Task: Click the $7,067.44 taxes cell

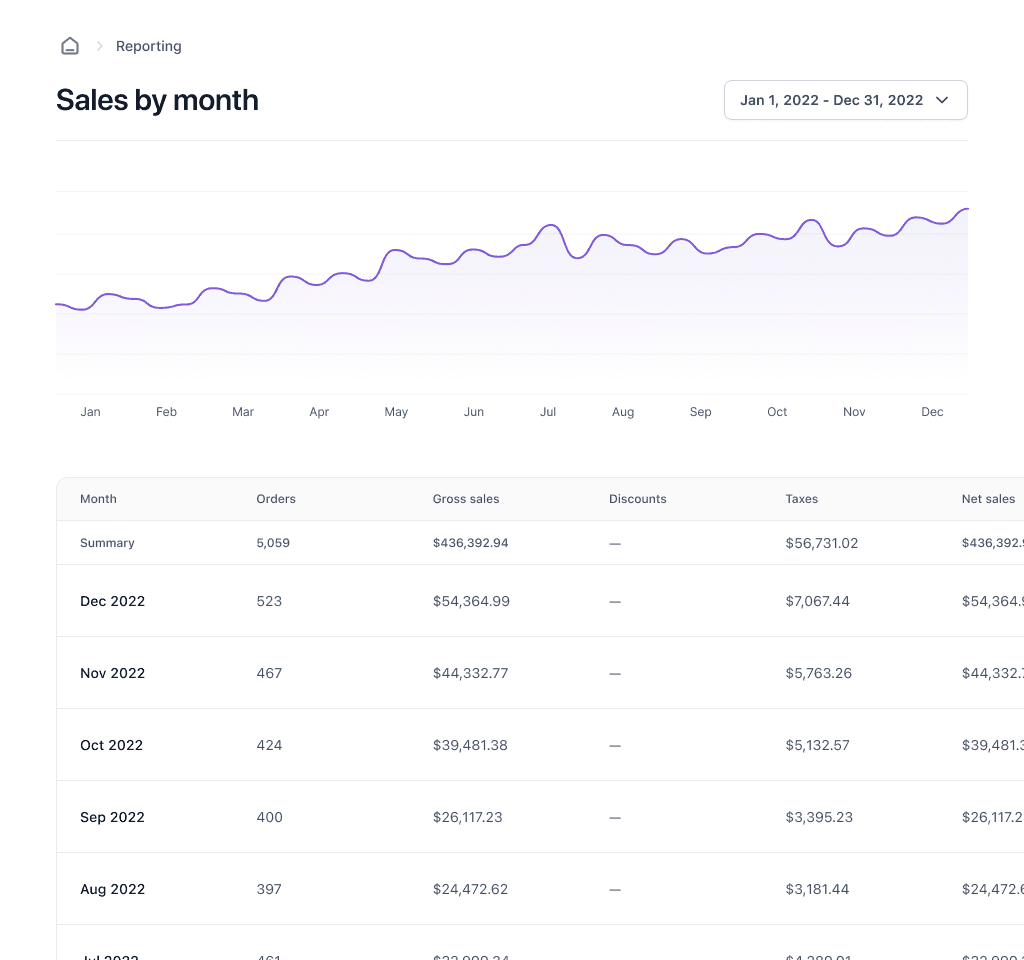Action: [x=817, y=601]
